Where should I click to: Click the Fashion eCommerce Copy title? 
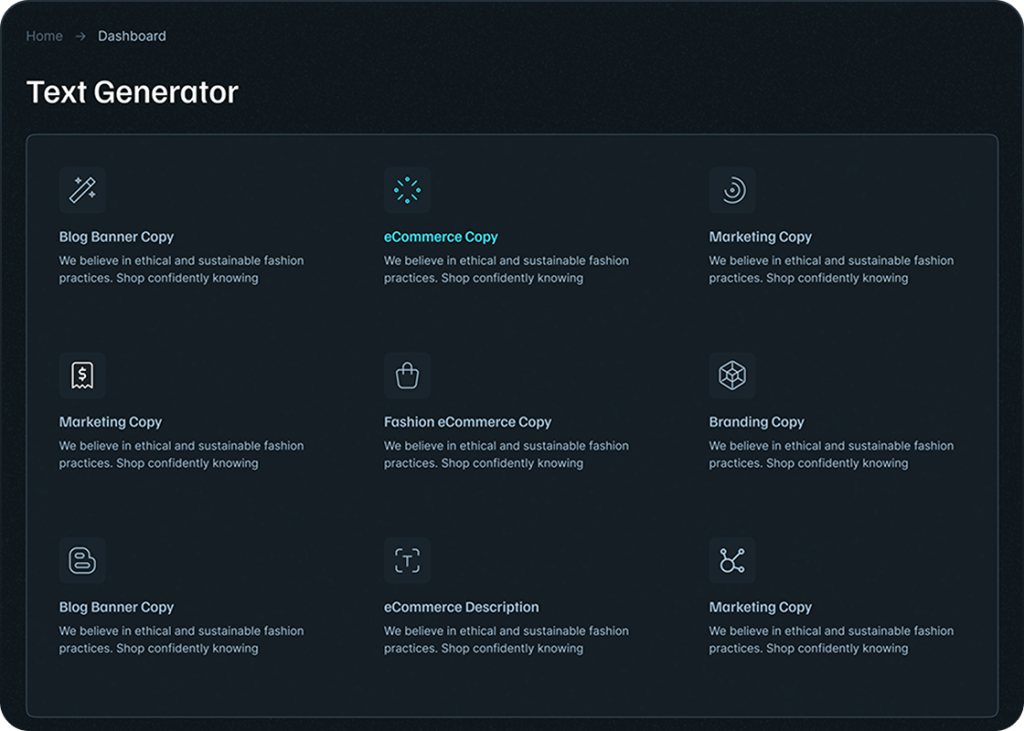click(467, 422)
